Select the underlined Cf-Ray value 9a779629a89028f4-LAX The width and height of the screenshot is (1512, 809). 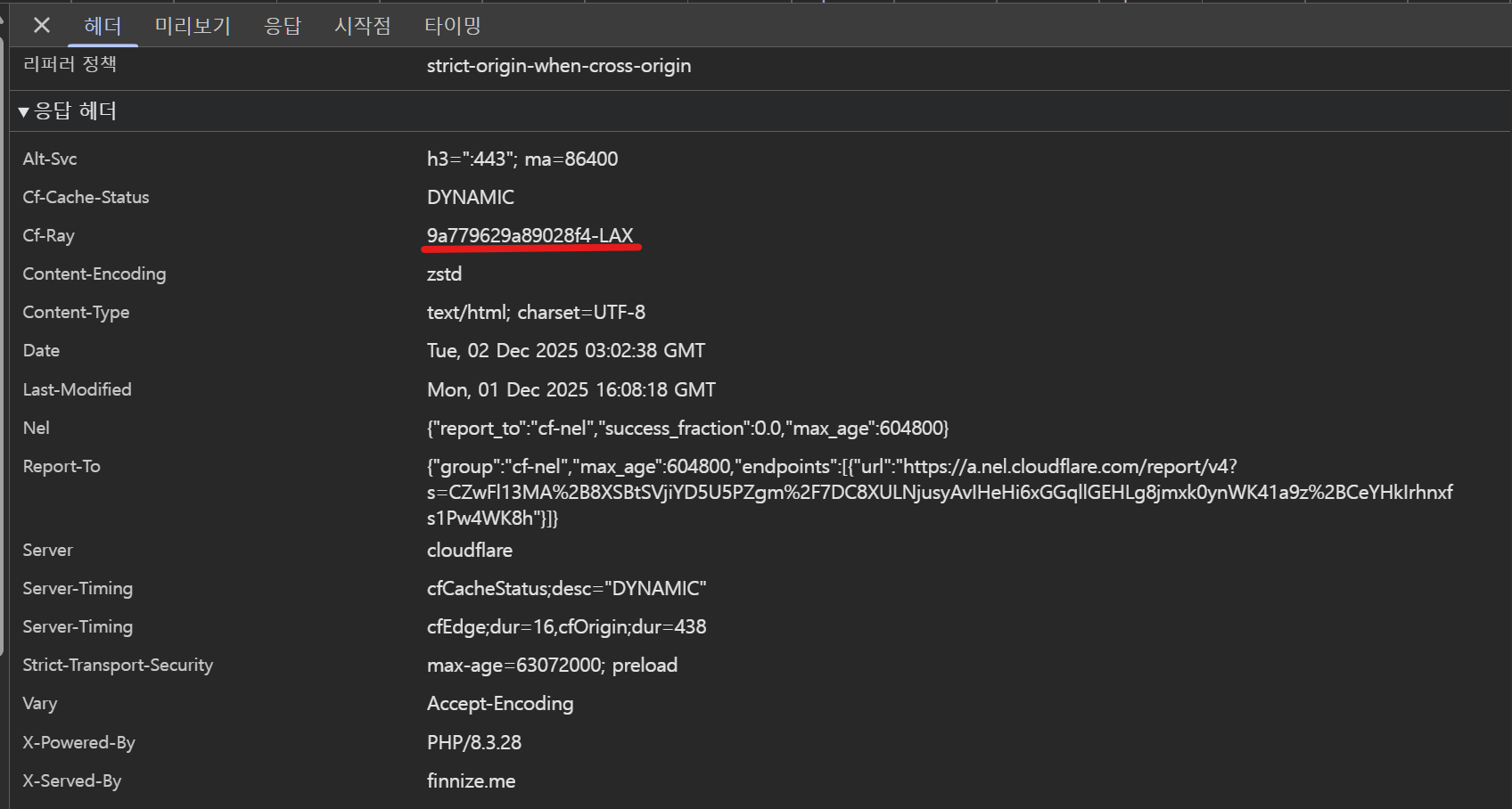531,235
